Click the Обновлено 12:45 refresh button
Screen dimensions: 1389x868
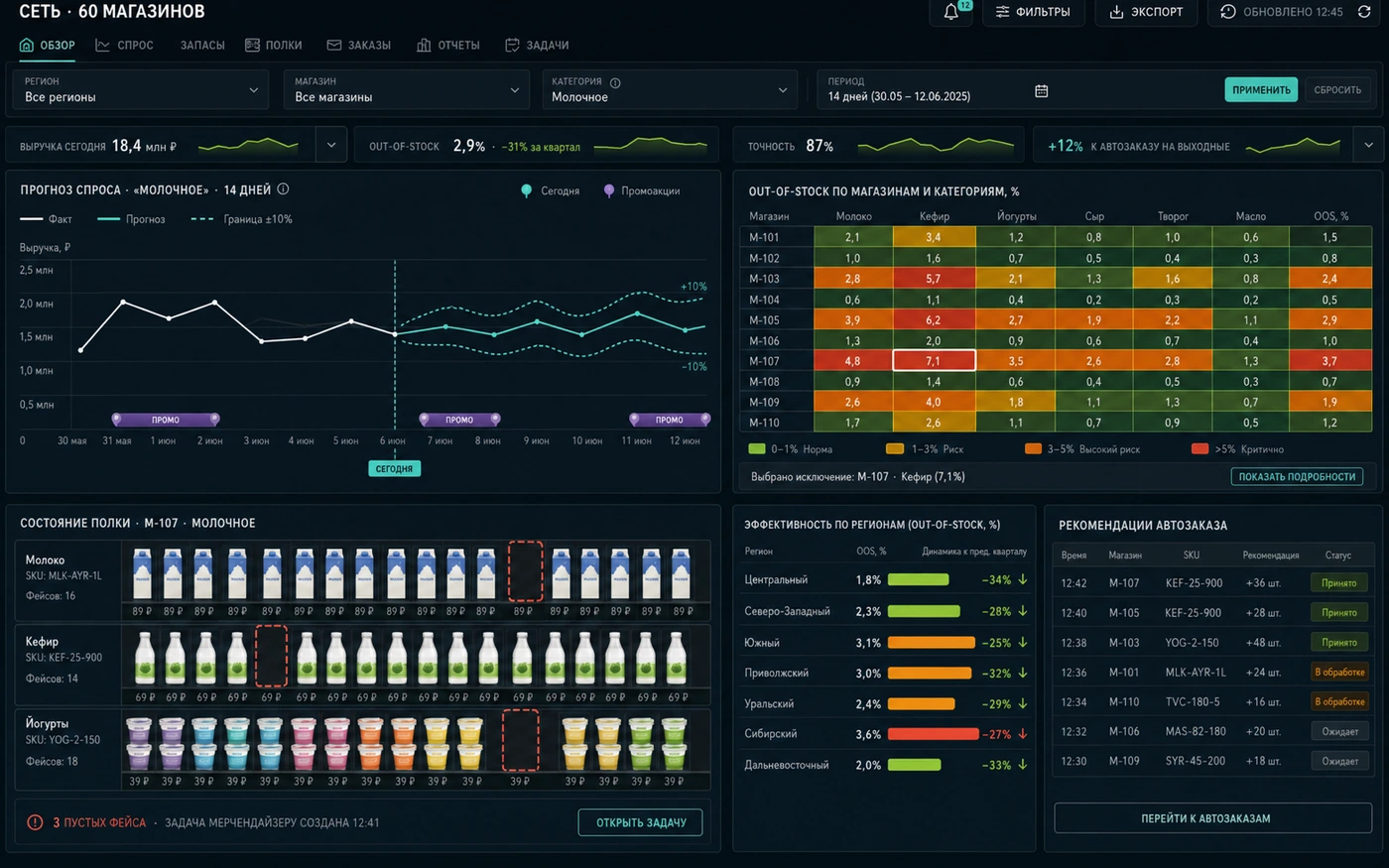pyautogui.click(x=1295, y=12)
